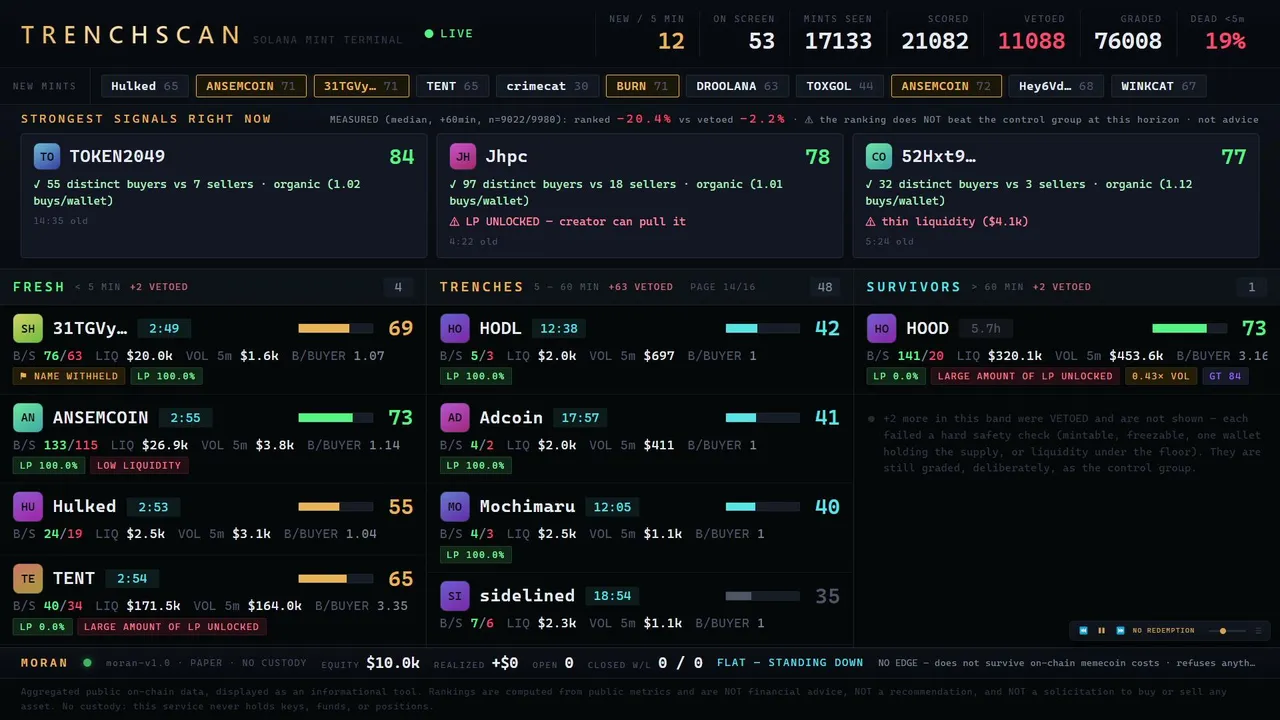Screen dimensions: 1280x720
Task: Click the HO avatar for HODL row
Action: coord(455,328)
